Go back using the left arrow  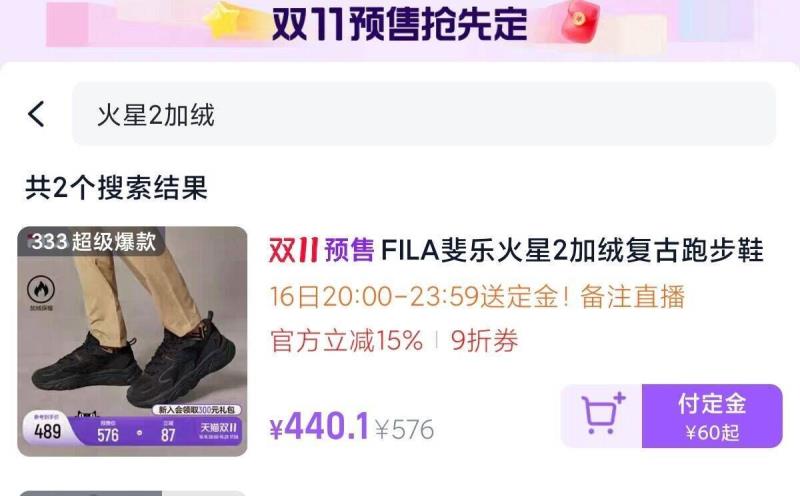click(x=36, y=114)
